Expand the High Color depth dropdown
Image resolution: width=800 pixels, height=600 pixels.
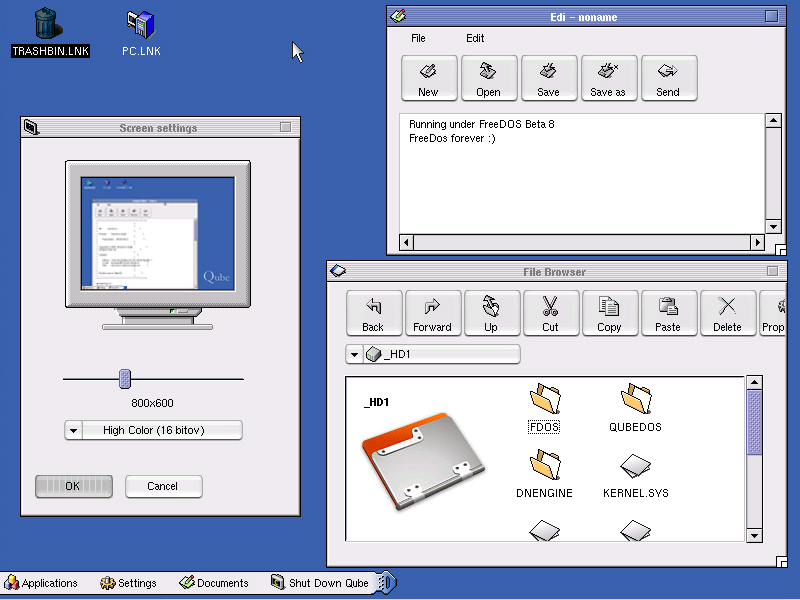pyautogui.click(x=73, y=430)
